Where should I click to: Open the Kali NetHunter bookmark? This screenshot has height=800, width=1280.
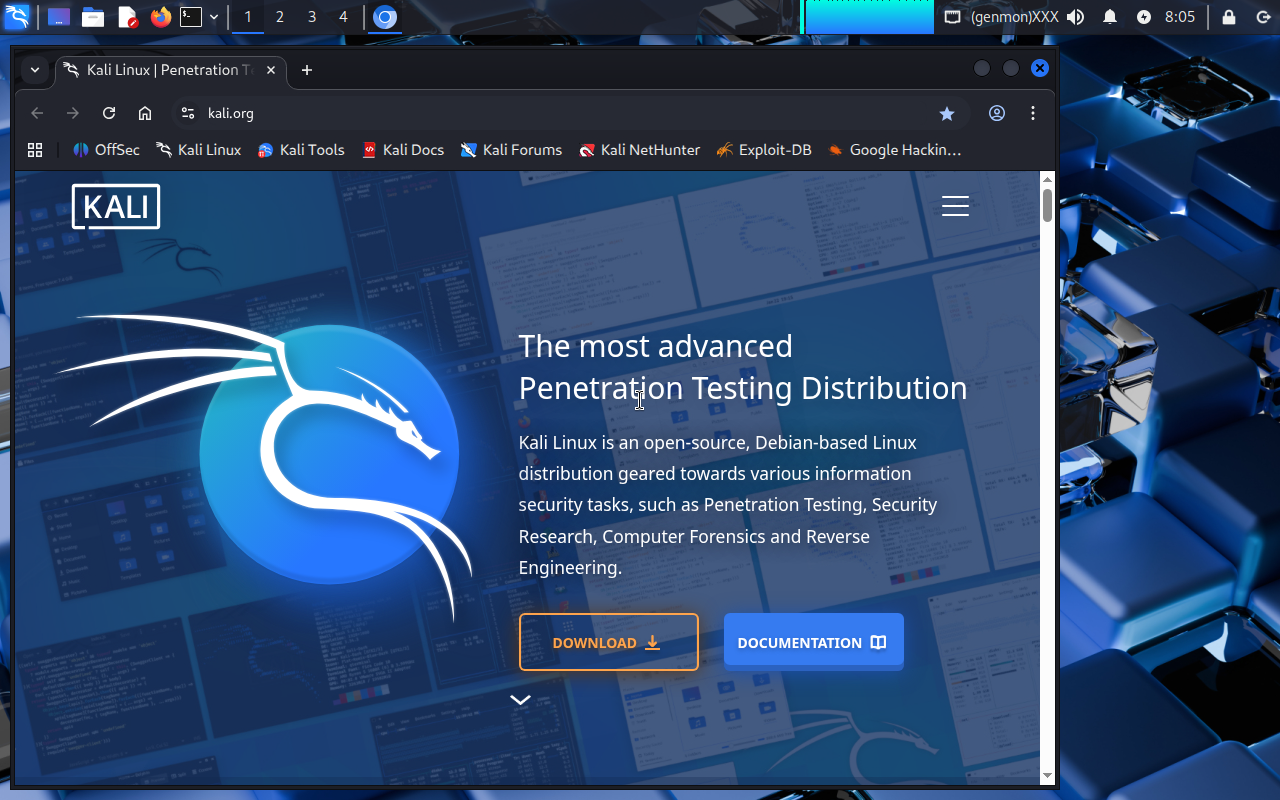pyautogui.click(x=639, y=150)
